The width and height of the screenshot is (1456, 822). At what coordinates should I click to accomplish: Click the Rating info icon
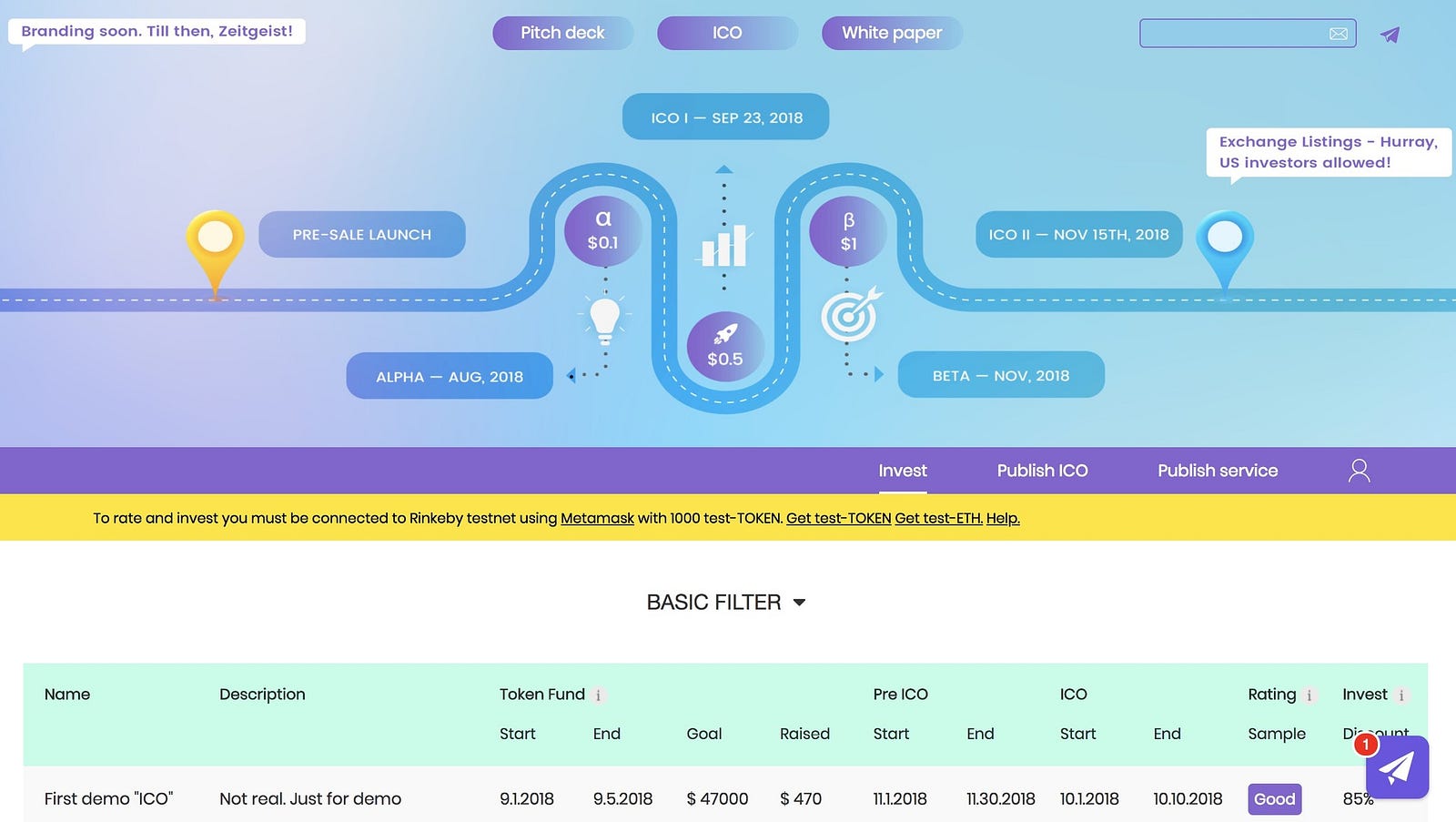click(x=1309, y=695)
